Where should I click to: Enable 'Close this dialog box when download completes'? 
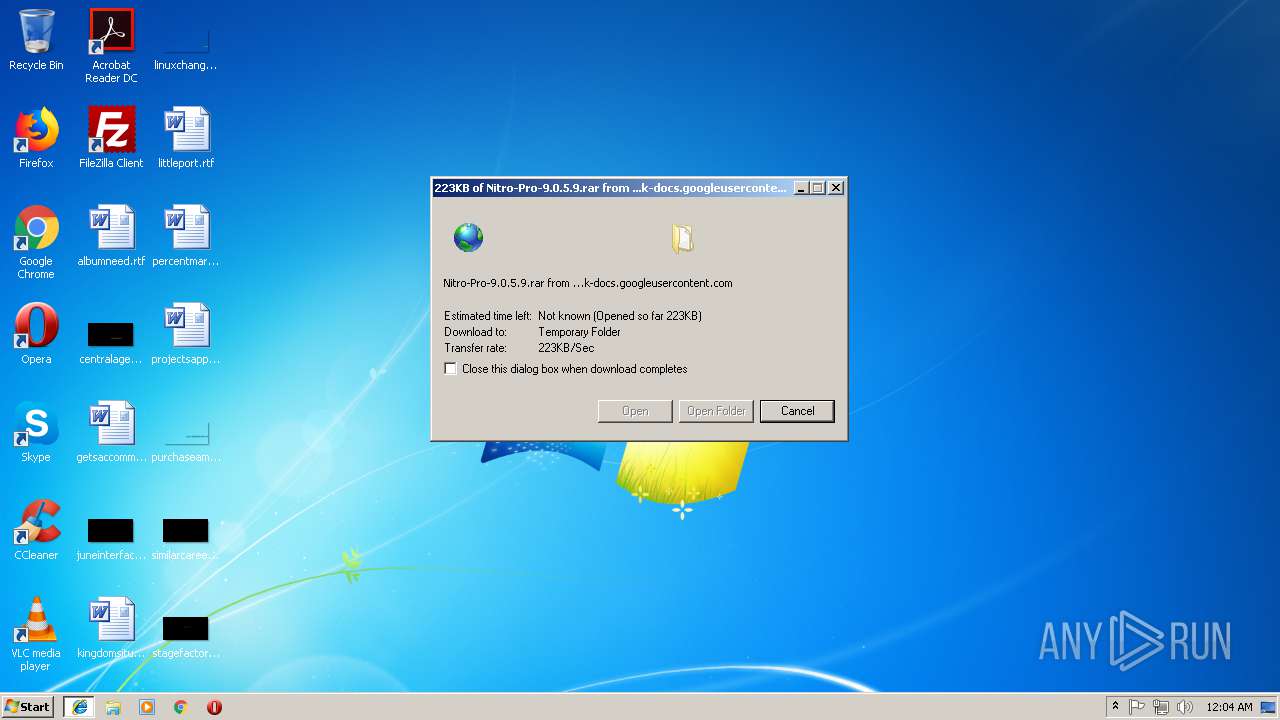(451, 369)
